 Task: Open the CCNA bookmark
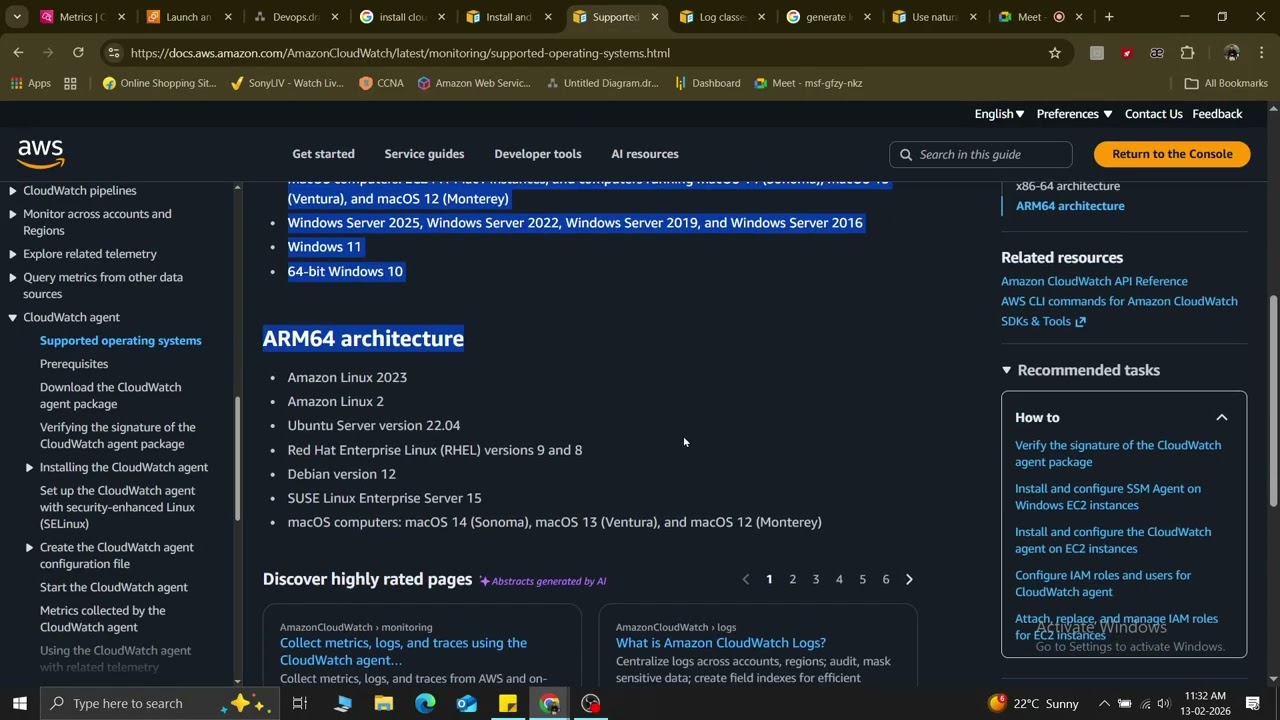pyautogui.click(x=381, y=83)
